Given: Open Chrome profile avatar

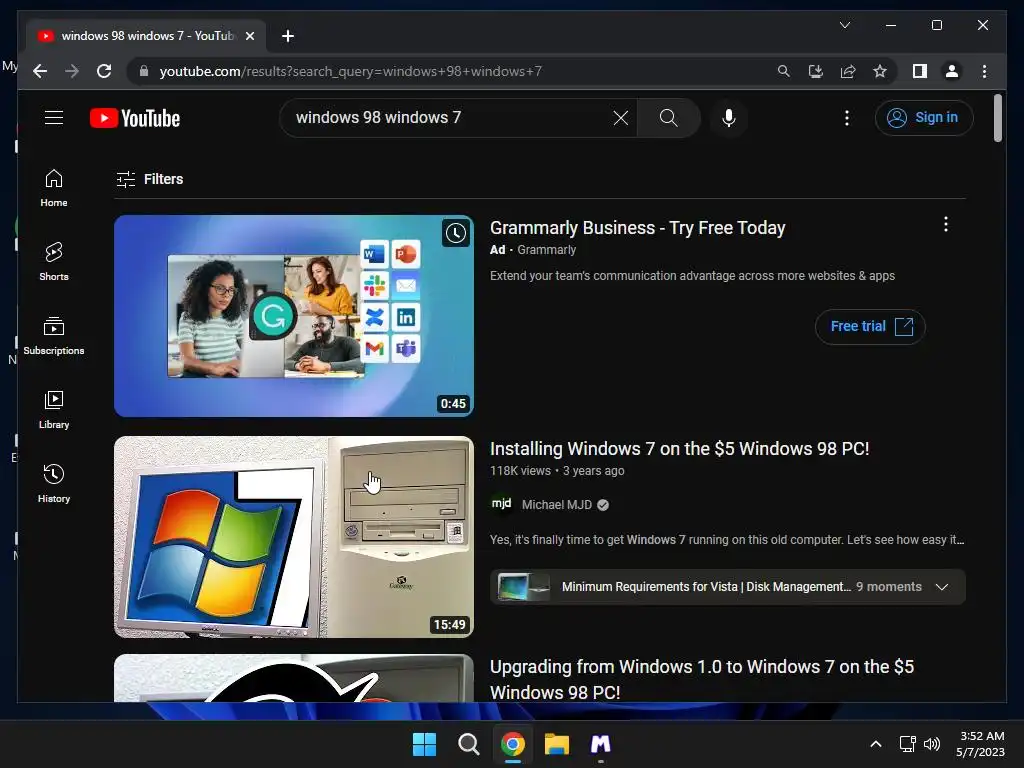Looking at the screenshot, I should (952, 71).
